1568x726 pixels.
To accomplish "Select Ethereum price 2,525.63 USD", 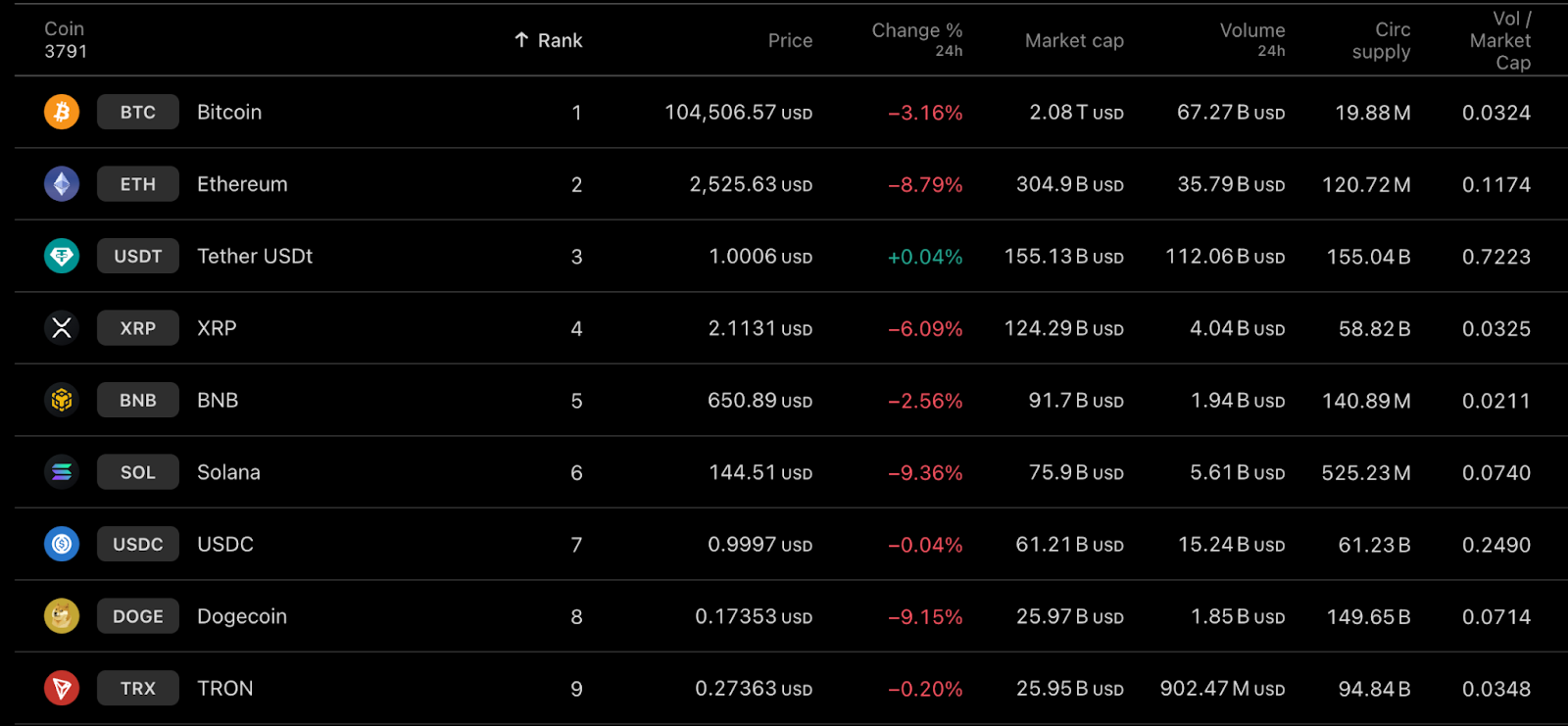I will [751, 184].
